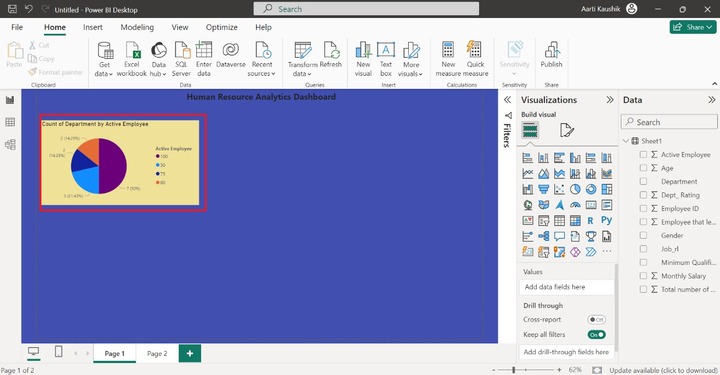Screen dimensions: 720x375
Task: Switch to the View ribbon tab
Action: click(180, 27)
